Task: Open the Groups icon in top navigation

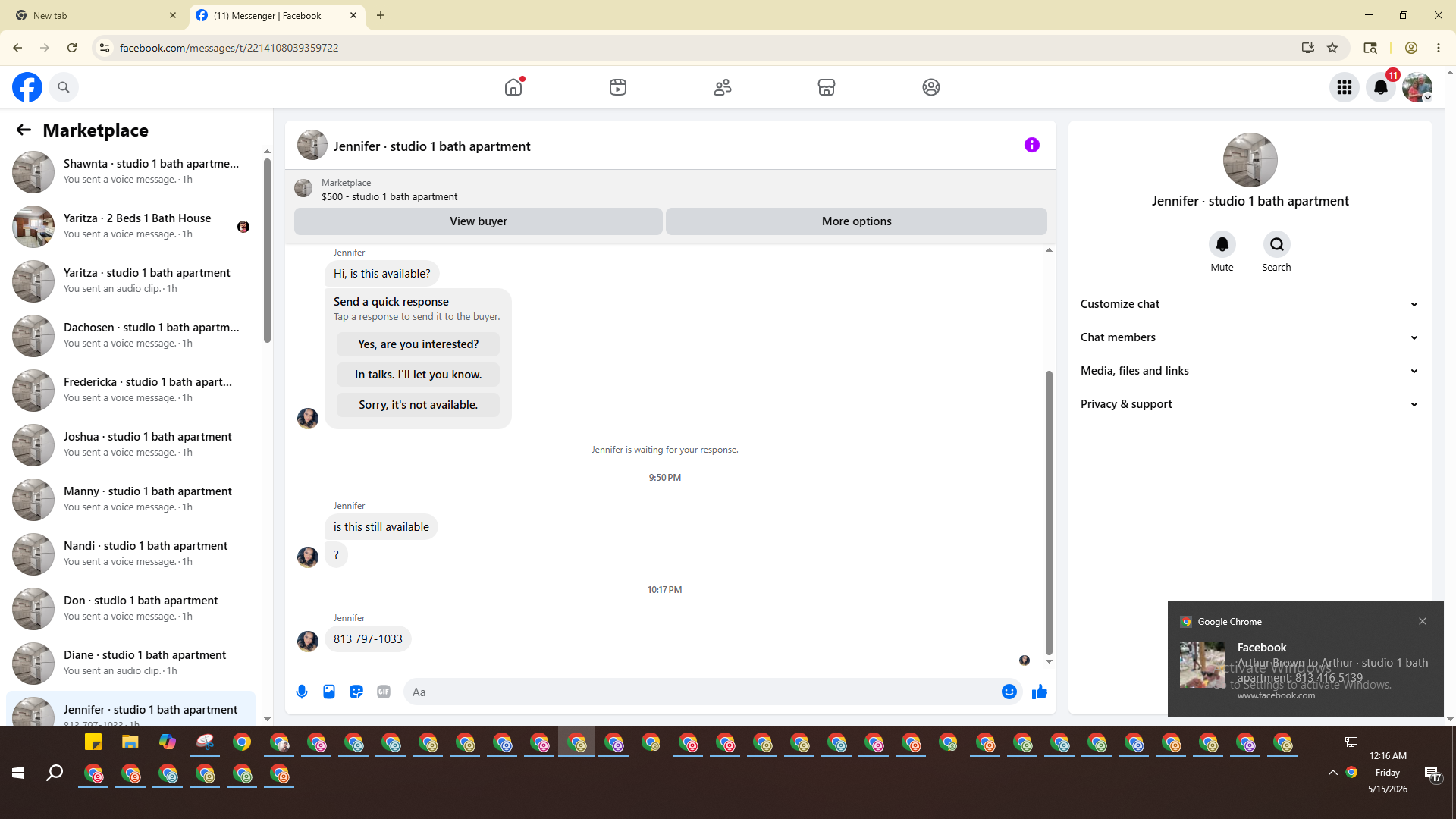Action: coord(931,87)
